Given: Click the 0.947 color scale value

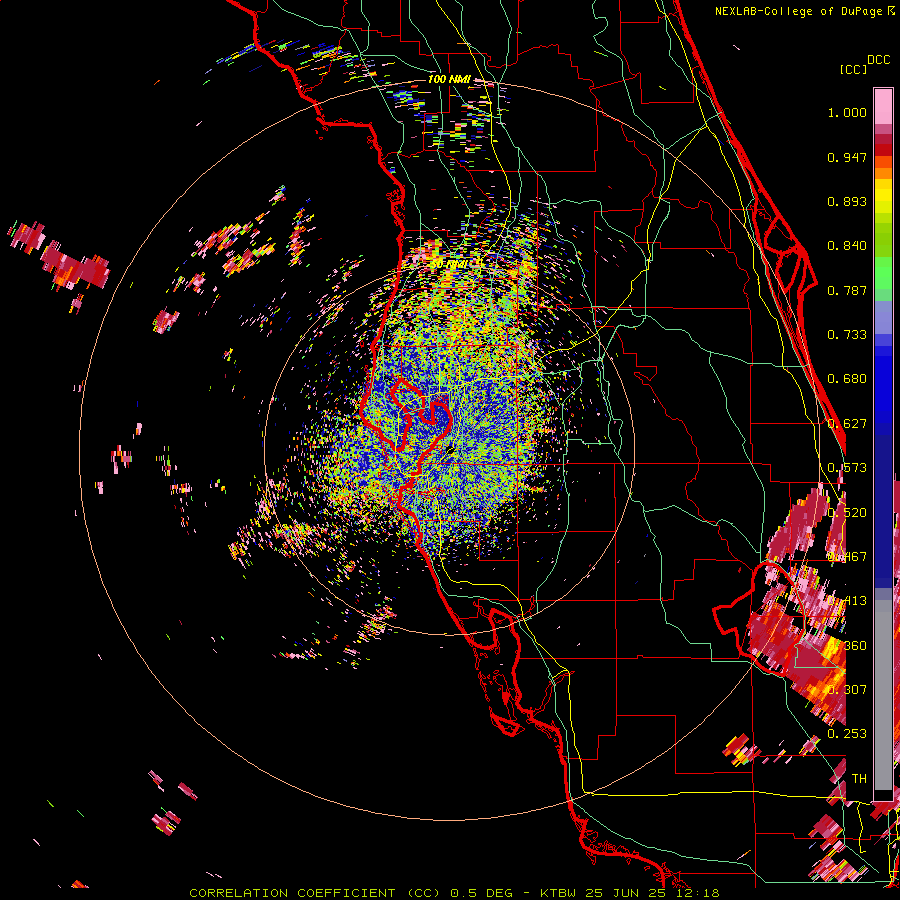Looking at the screenshot, I should click(847, 157).
